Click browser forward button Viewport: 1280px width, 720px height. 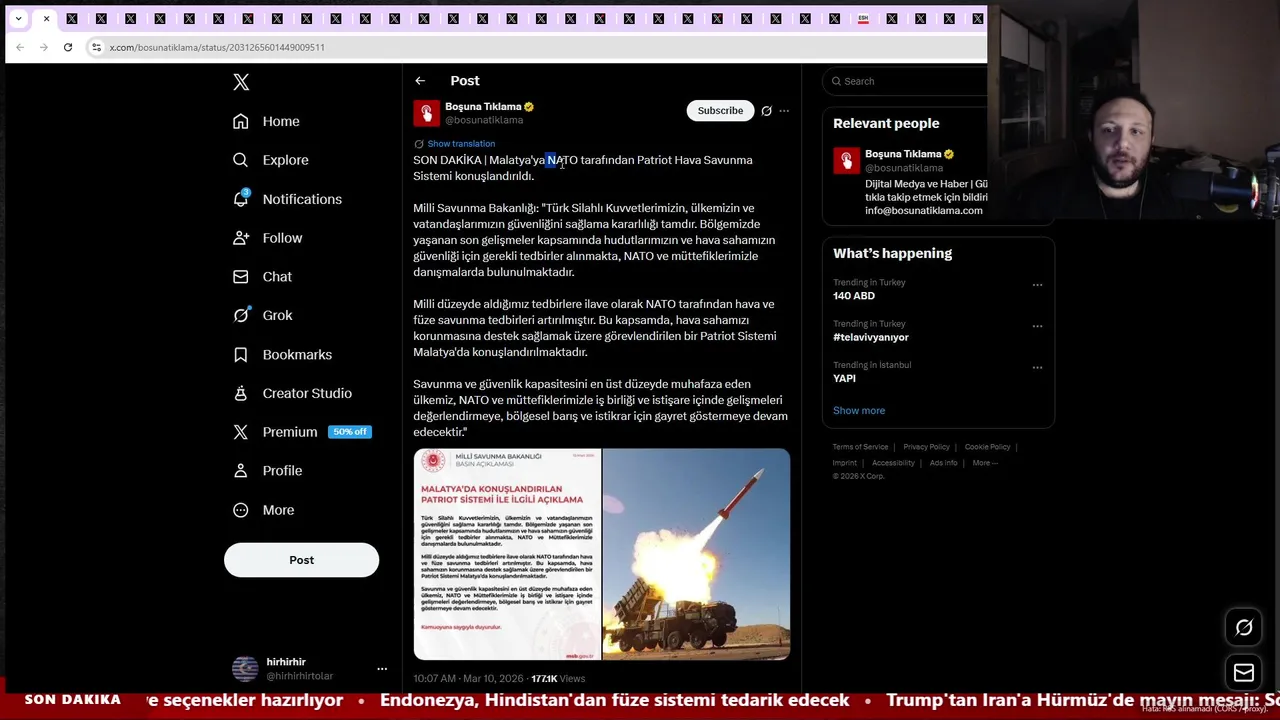(43, 47)
